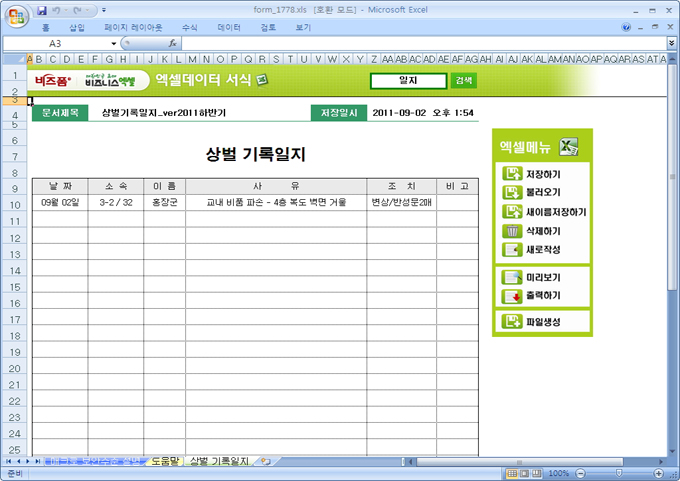Open the 페이지 레이아웃 ribbon tab
Viewport: 680px width, 481px height.
[133, 28]
